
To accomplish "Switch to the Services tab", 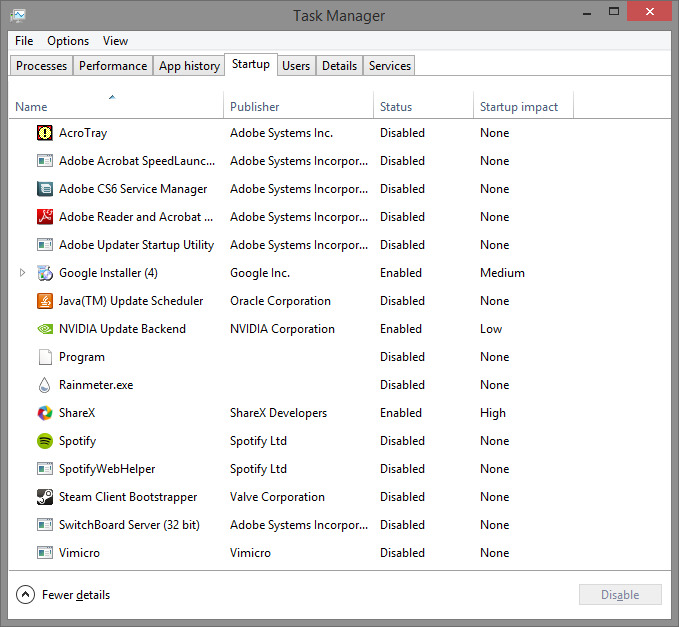I will pyautogui.click(x=390, y=66).
